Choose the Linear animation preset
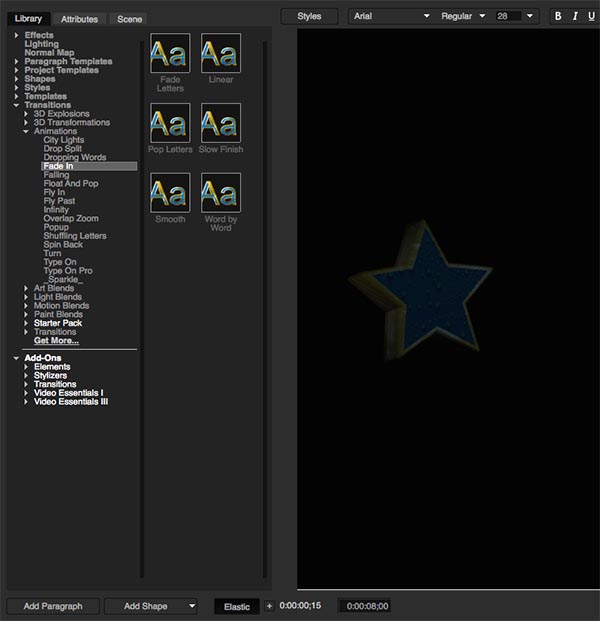The width and height of the screenshot is (600, 621). [221, 53]
